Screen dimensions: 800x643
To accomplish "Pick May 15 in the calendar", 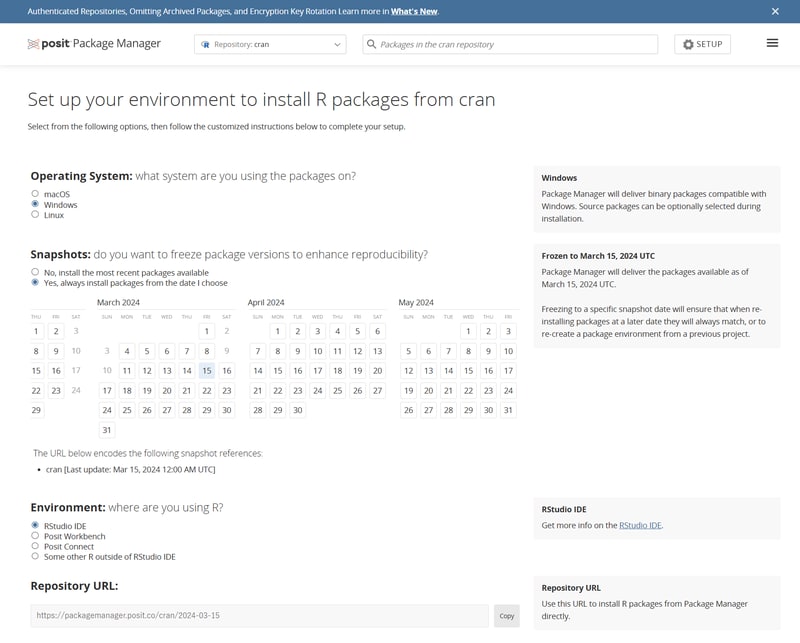I will pos(468,370).
